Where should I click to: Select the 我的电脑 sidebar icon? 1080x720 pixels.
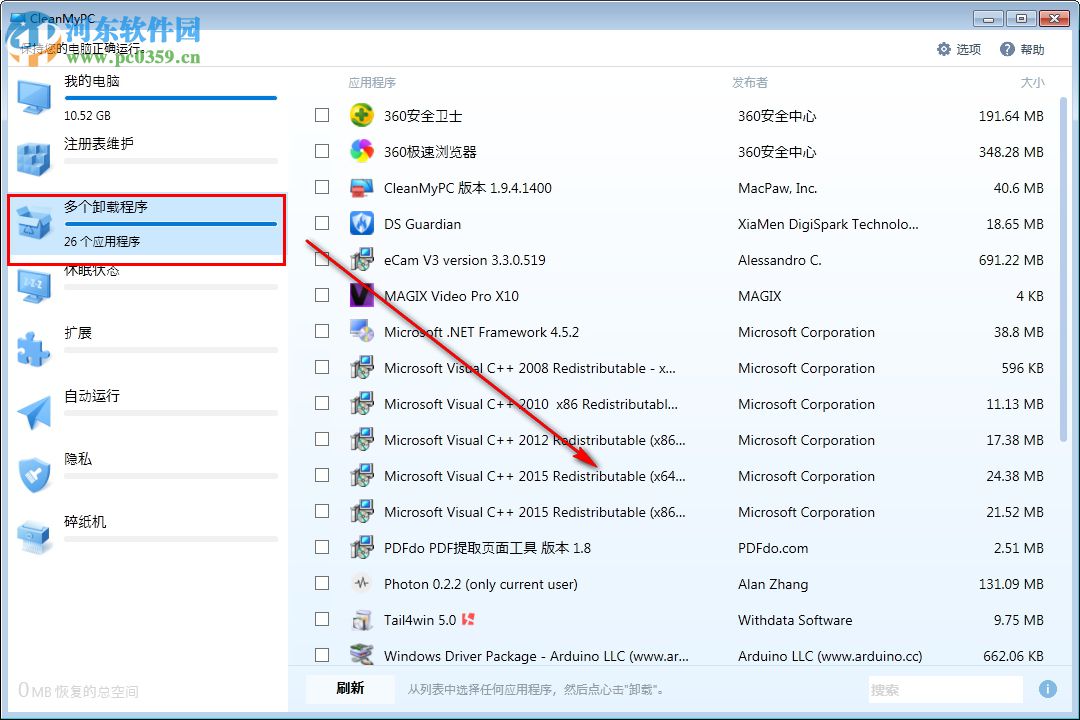coord(35,95)
